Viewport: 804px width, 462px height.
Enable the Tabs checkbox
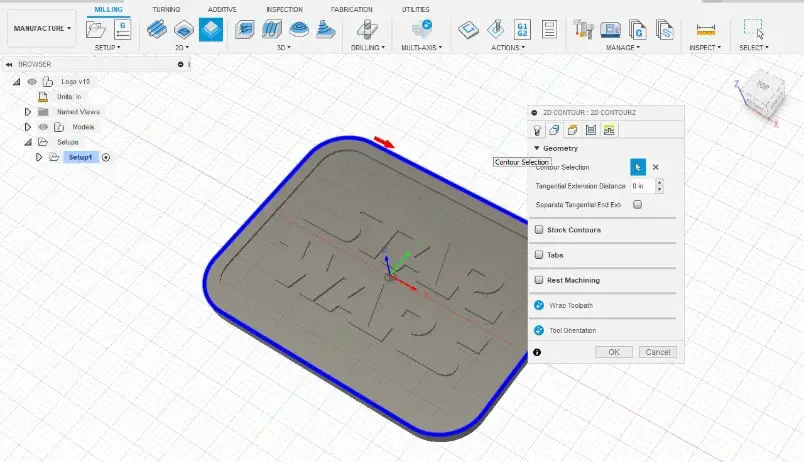point(539,255)
